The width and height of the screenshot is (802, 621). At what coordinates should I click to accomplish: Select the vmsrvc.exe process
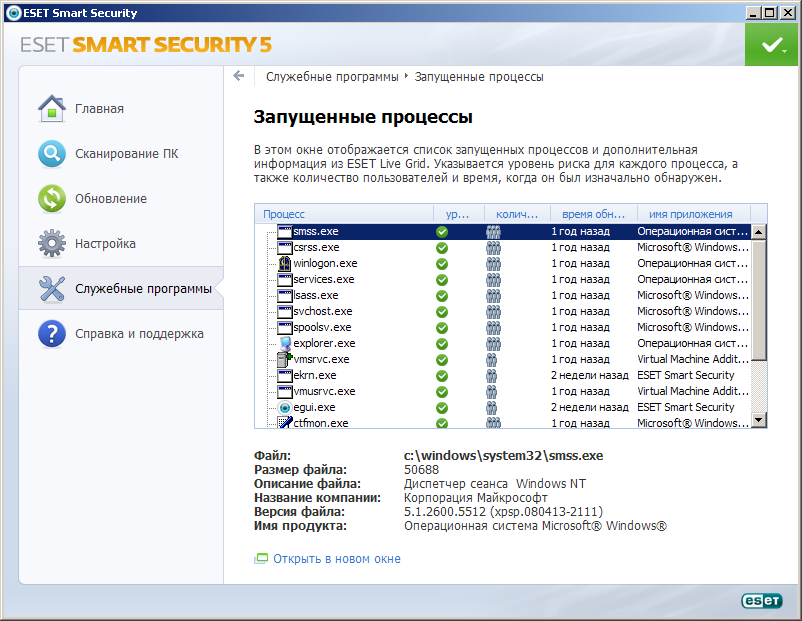[503, 359]
